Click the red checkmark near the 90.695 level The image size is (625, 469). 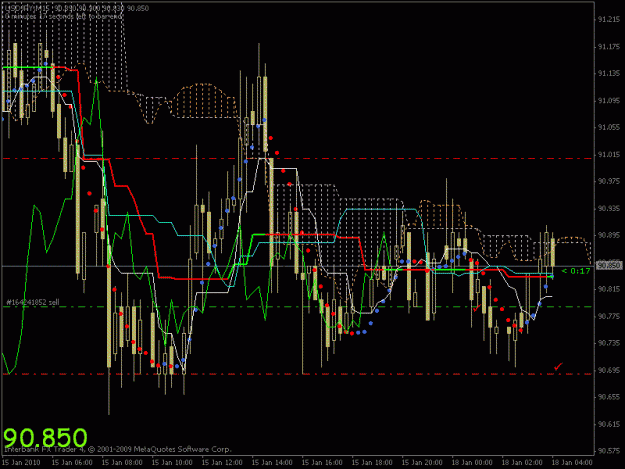coord(558,366)
